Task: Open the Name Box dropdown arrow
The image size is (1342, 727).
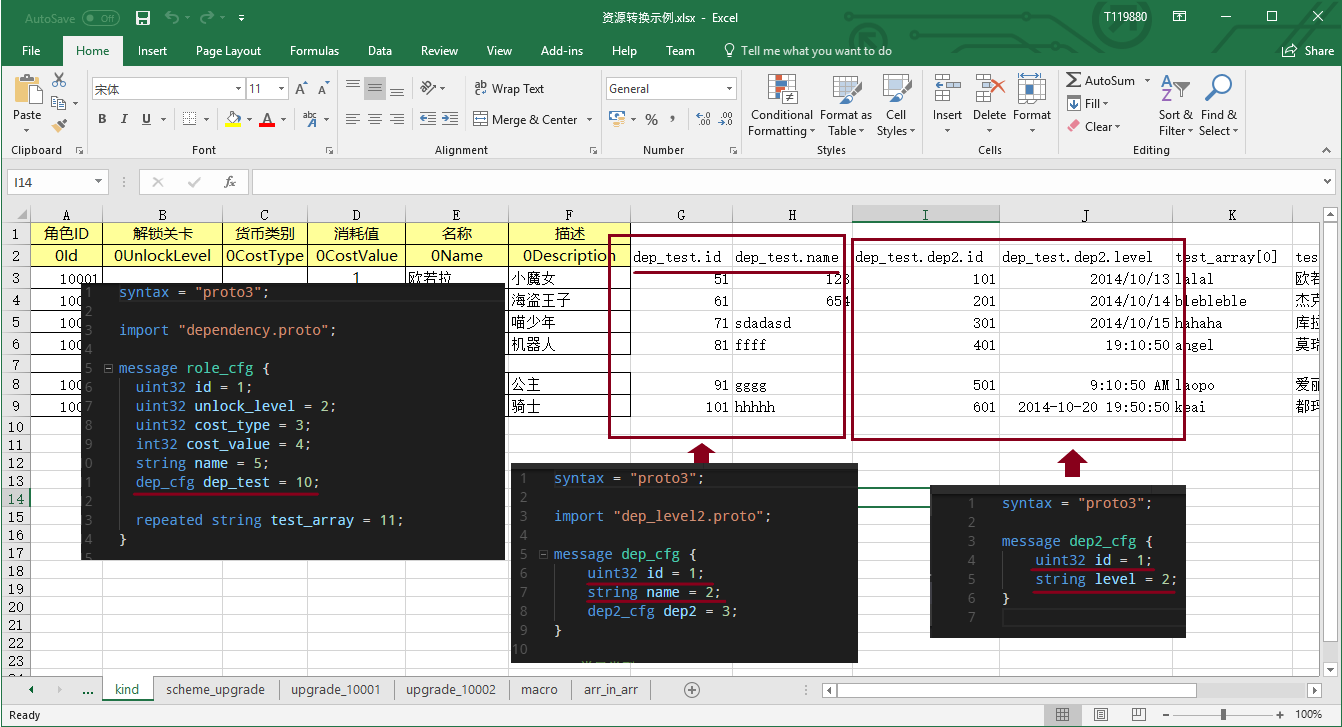Action: [x=98, y=182]
